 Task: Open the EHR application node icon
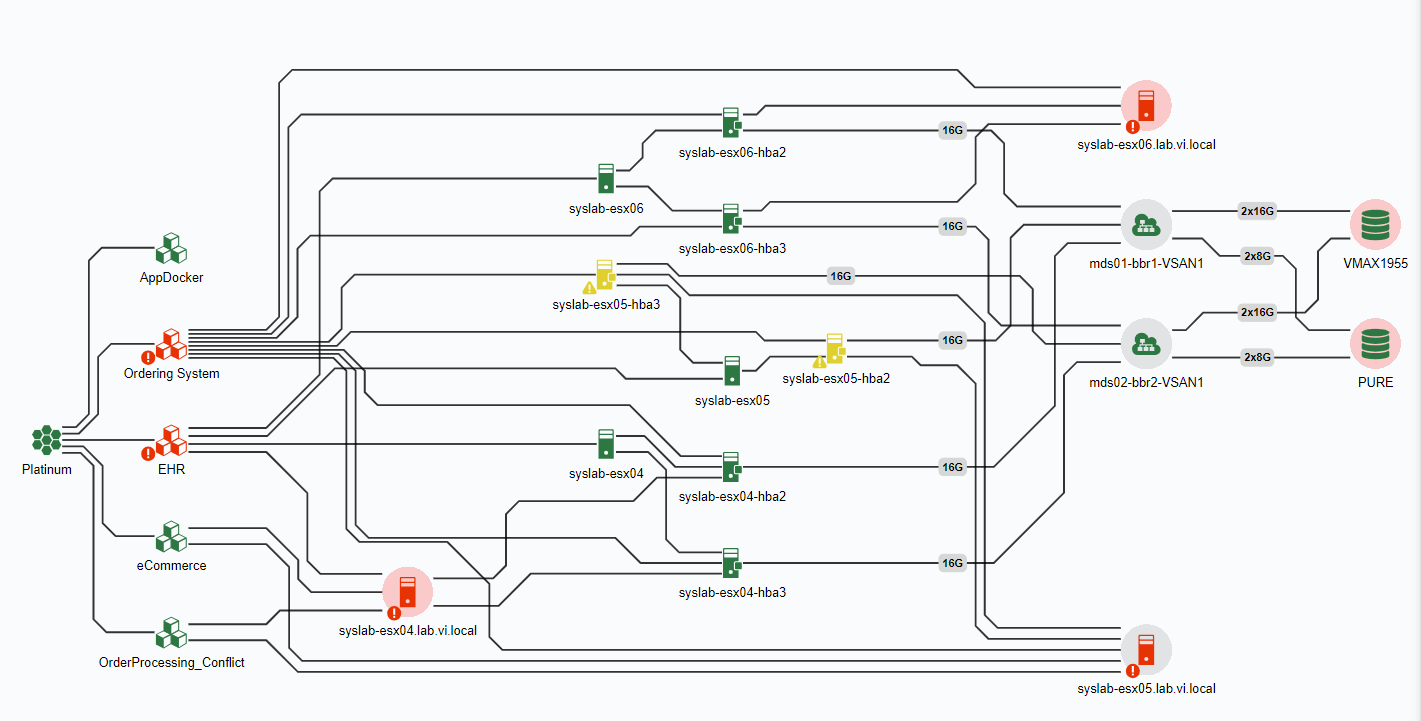click(171, 440)
